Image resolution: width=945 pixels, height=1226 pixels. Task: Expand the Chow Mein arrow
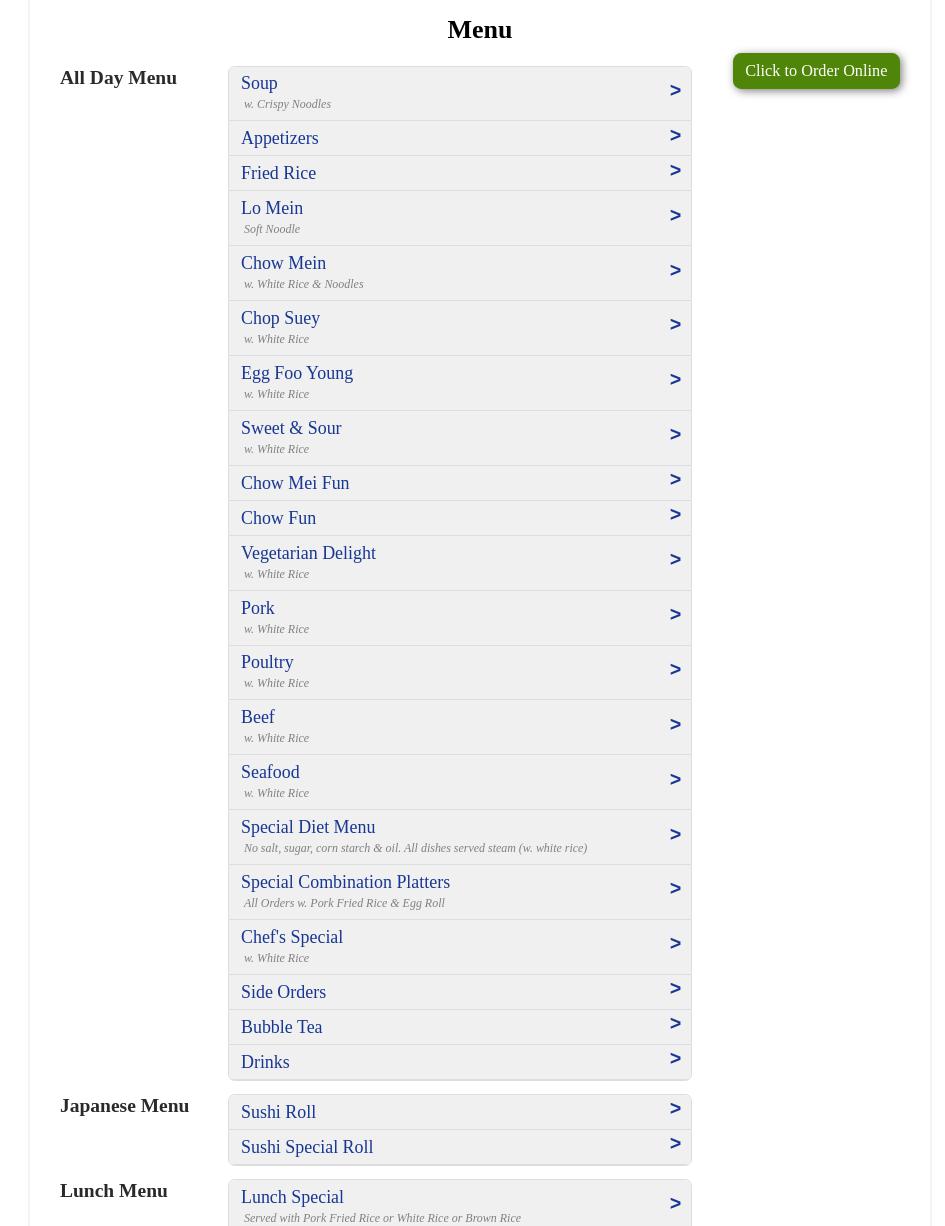(x=675, y=271)
